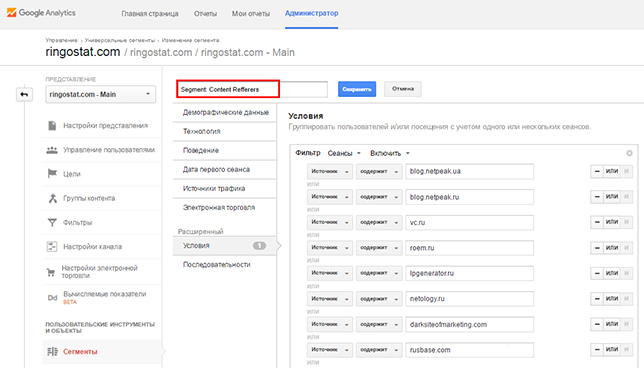The height and width of the screenshot is (368, 644).
Task: Click the Google Analytics logo
Action: (x=41, y=13)
